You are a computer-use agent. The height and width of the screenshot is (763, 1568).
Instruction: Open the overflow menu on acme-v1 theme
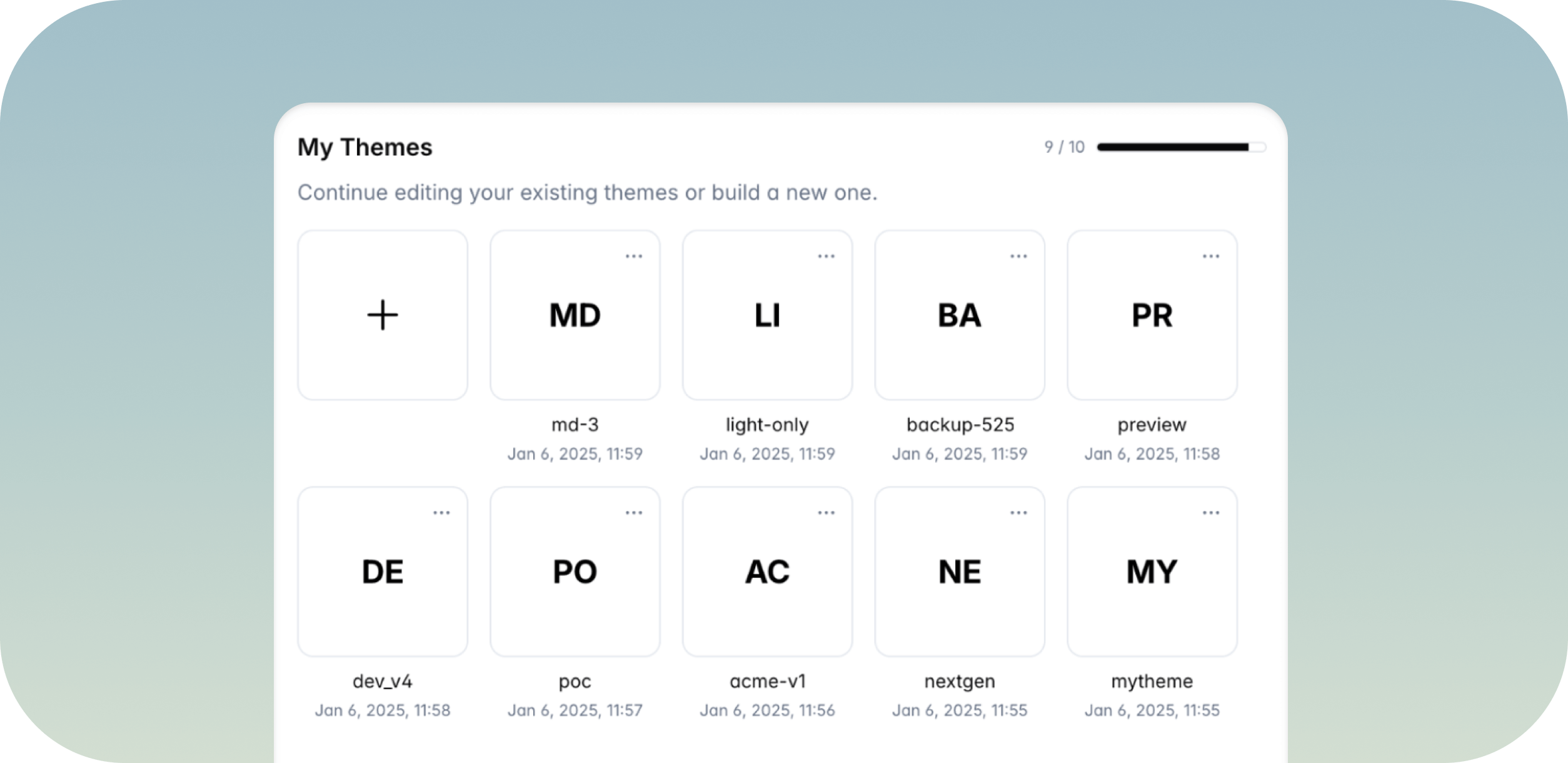827,511
